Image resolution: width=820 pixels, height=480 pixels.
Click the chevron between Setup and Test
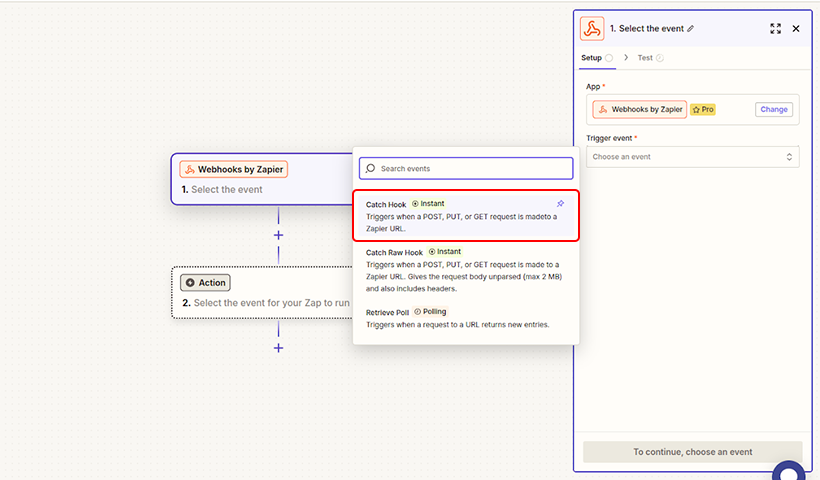(x=626, y=58)
